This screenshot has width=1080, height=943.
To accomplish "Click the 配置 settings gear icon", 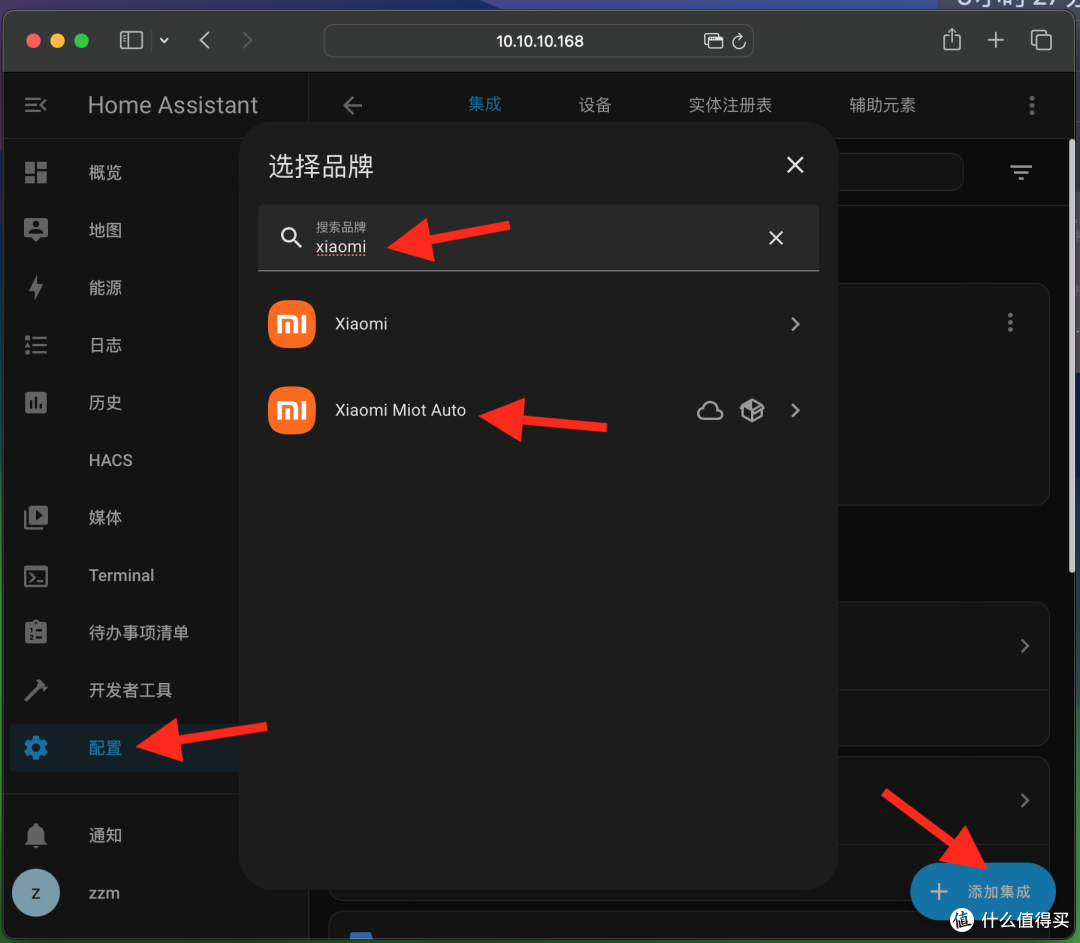I will tap(36, 747).
